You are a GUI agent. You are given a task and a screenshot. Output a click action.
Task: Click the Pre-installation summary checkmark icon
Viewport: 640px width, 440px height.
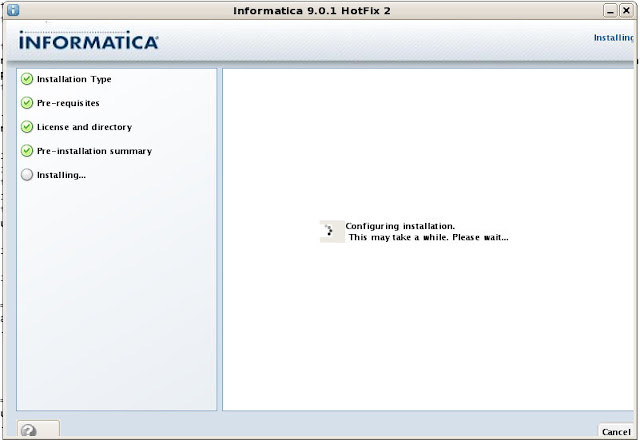pos(27,151)
